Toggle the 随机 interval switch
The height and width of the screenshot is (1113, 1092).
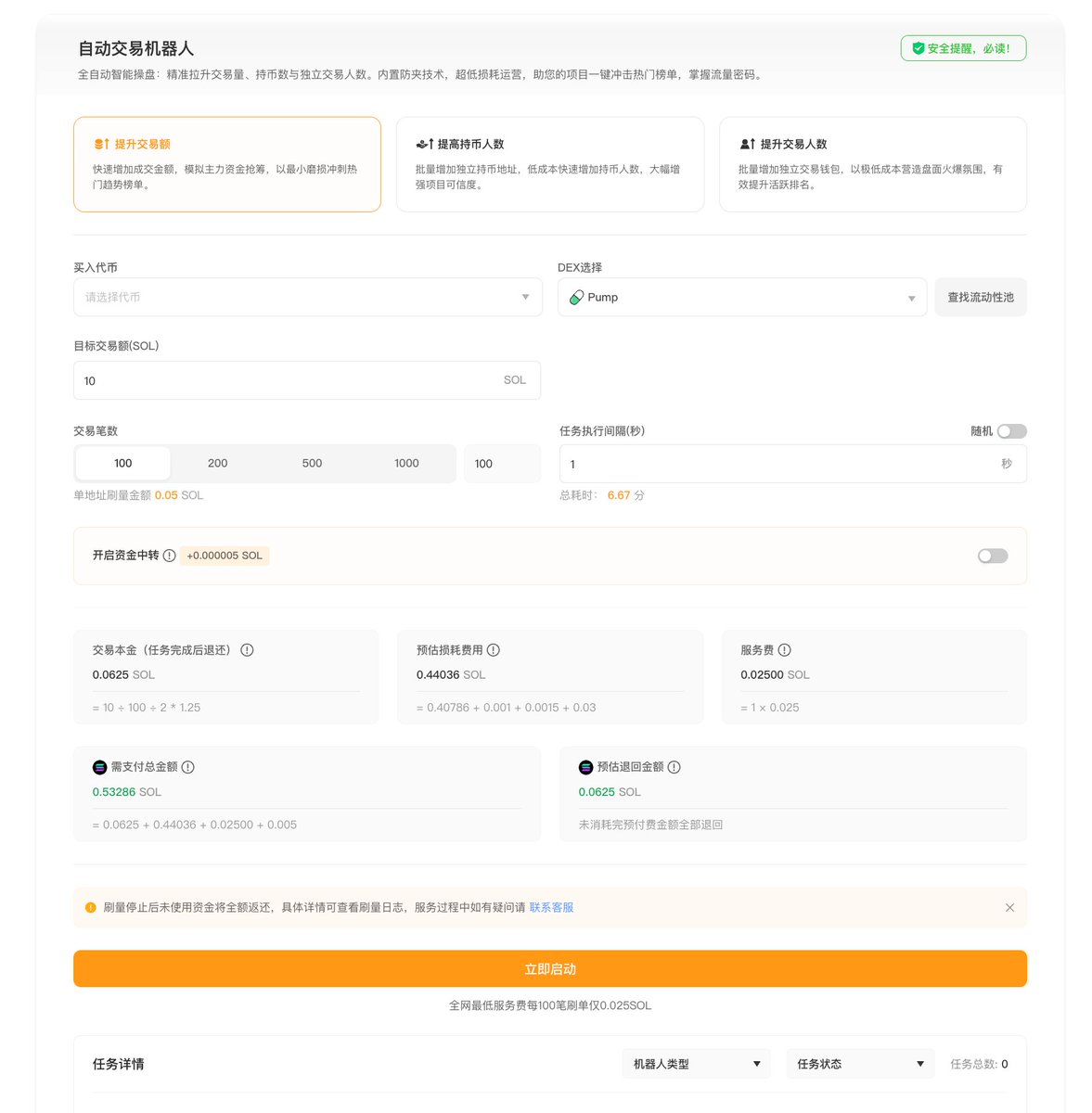click(x=1012, y=431)
